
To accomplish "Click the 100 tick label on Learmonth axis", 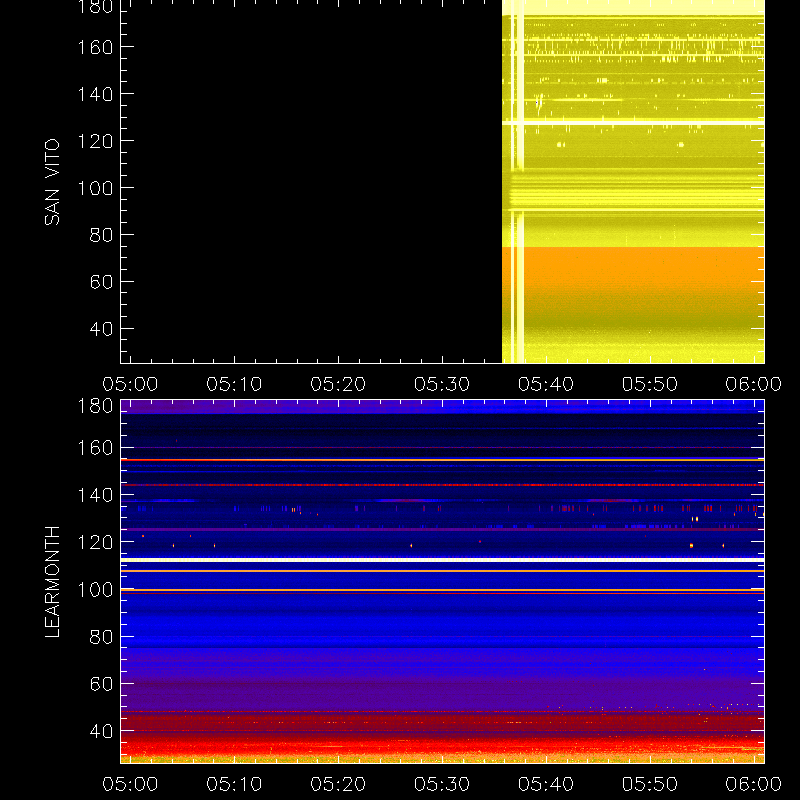I will tap(95, 590).
